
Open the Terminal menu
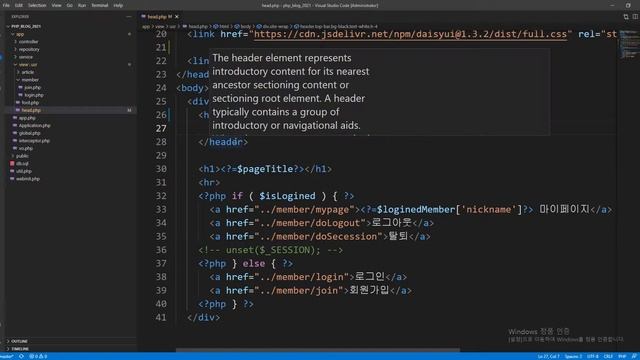click(100, 5)
